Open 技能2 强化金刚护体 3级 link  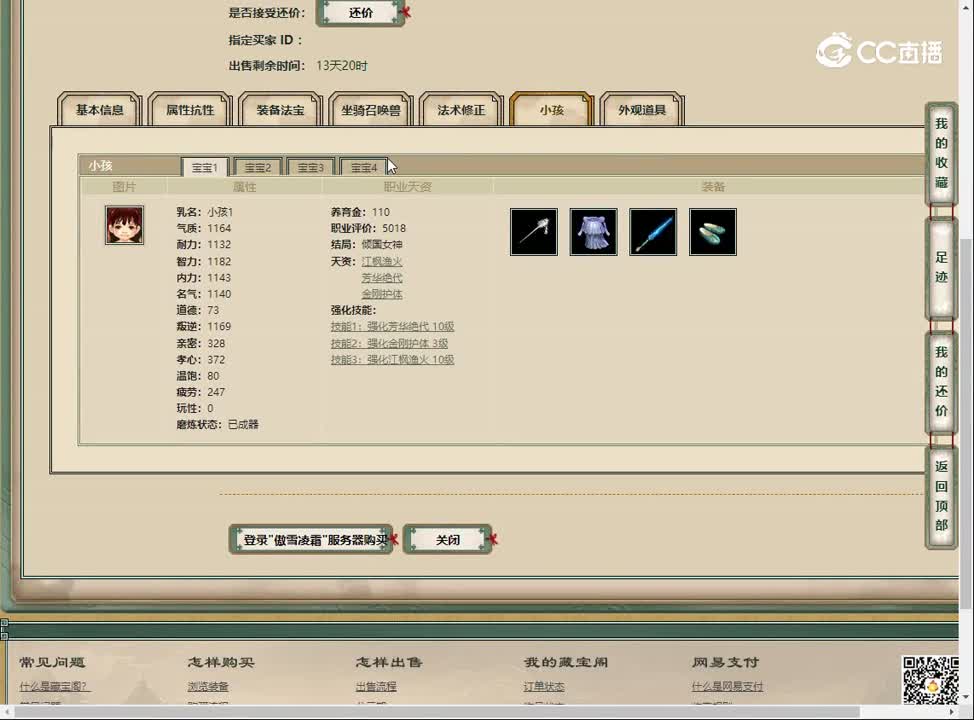click(389, 343)
